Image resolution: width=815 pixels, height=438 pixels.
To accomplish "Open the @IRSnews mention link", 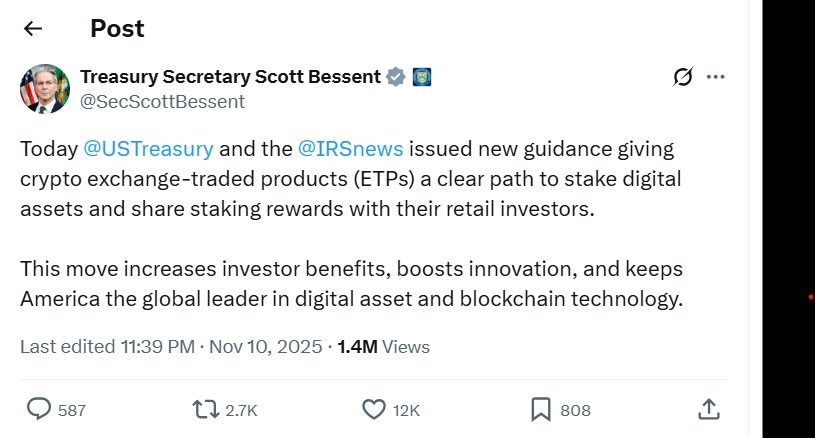I will pos(351,149).
